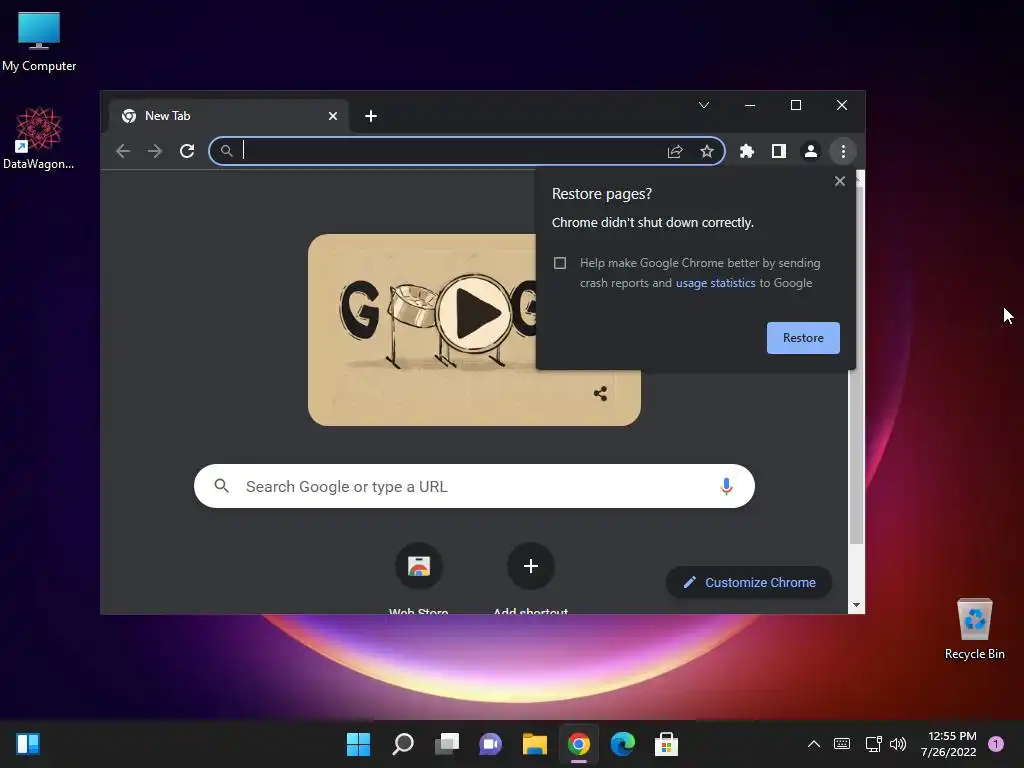Select the New Tab tab
Viewport: 1024px width, 768px height.
[x=227, y=116]
